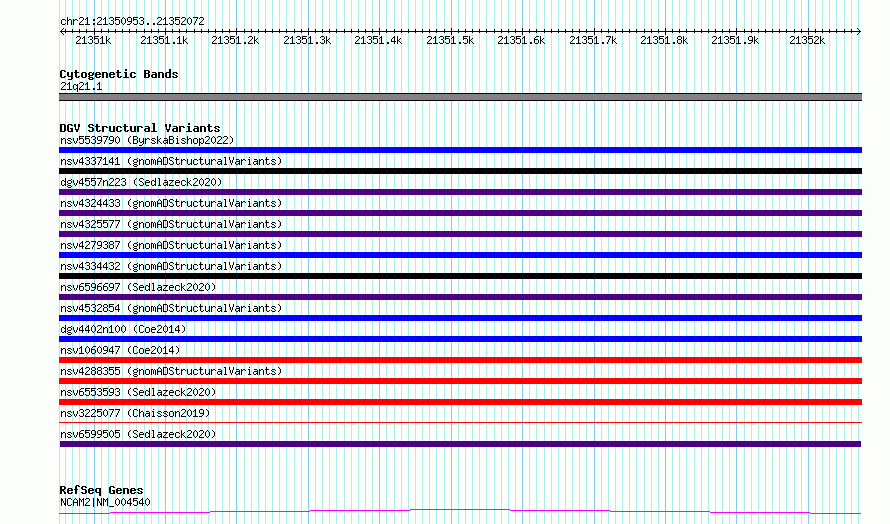Click the nsv3225077 (Chaisson2019) label

tap(135, 413)
